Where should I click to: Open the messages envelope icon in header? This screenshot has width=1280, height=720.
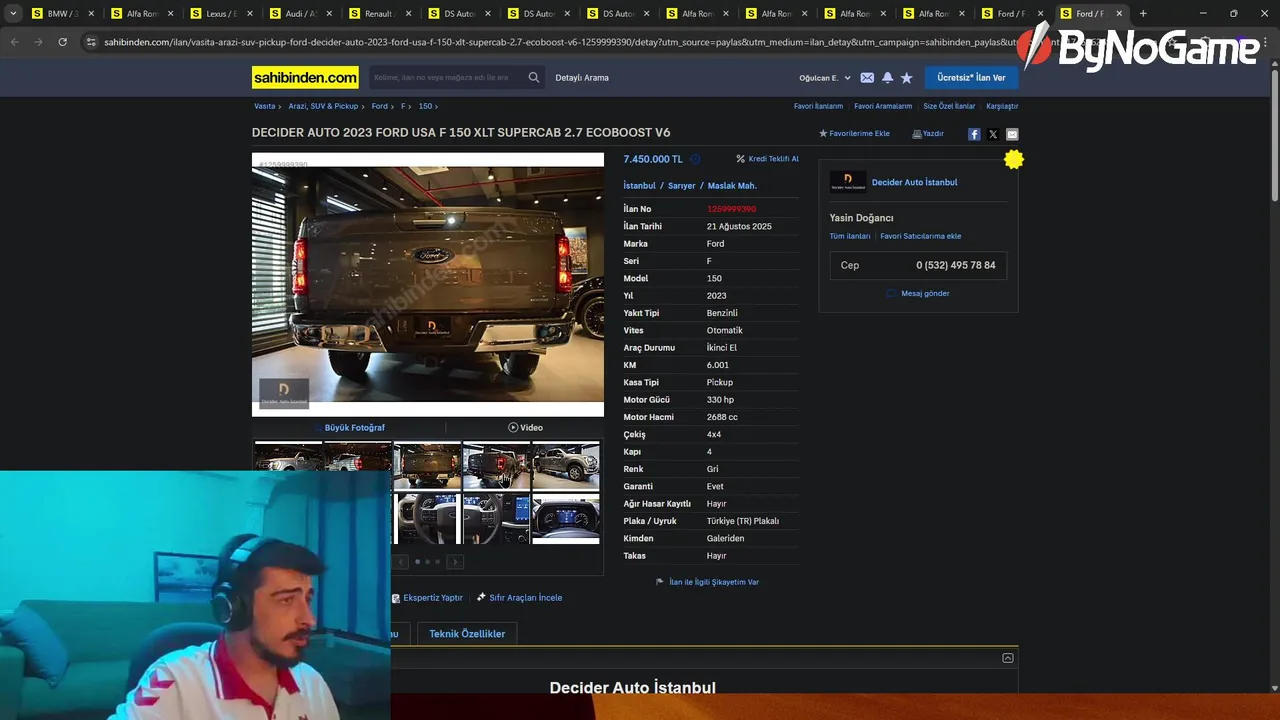point(867,77)
